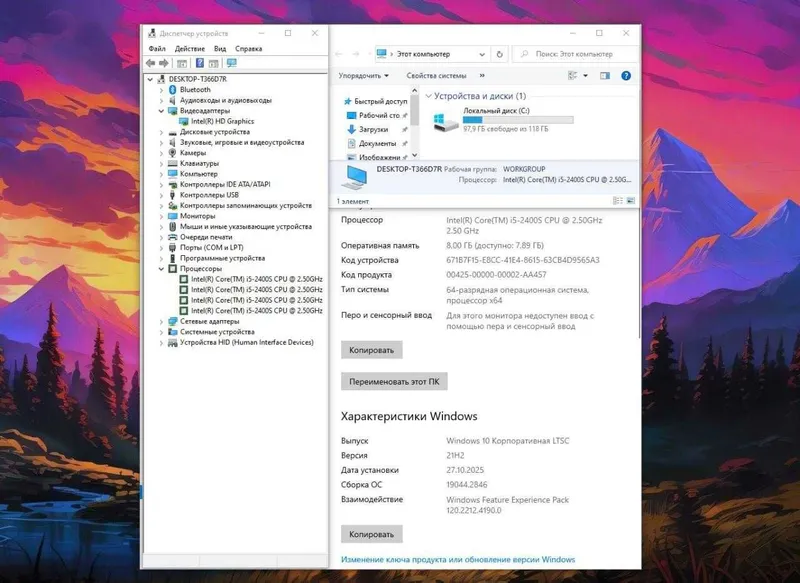Image resolution: width=800 pixels, height=583 pixels.
Task: Click the Forward arrow in Device Manager toolbar
Action: pos(163,63)
